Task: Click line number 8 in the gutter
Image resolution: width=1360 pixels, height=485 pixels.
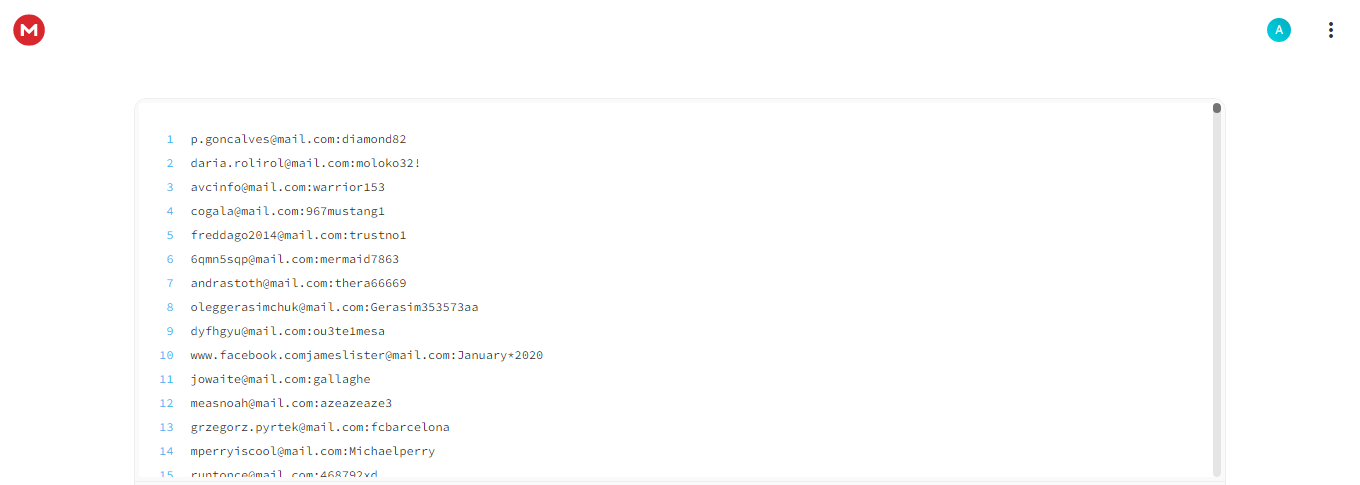Action: [170, 307]
